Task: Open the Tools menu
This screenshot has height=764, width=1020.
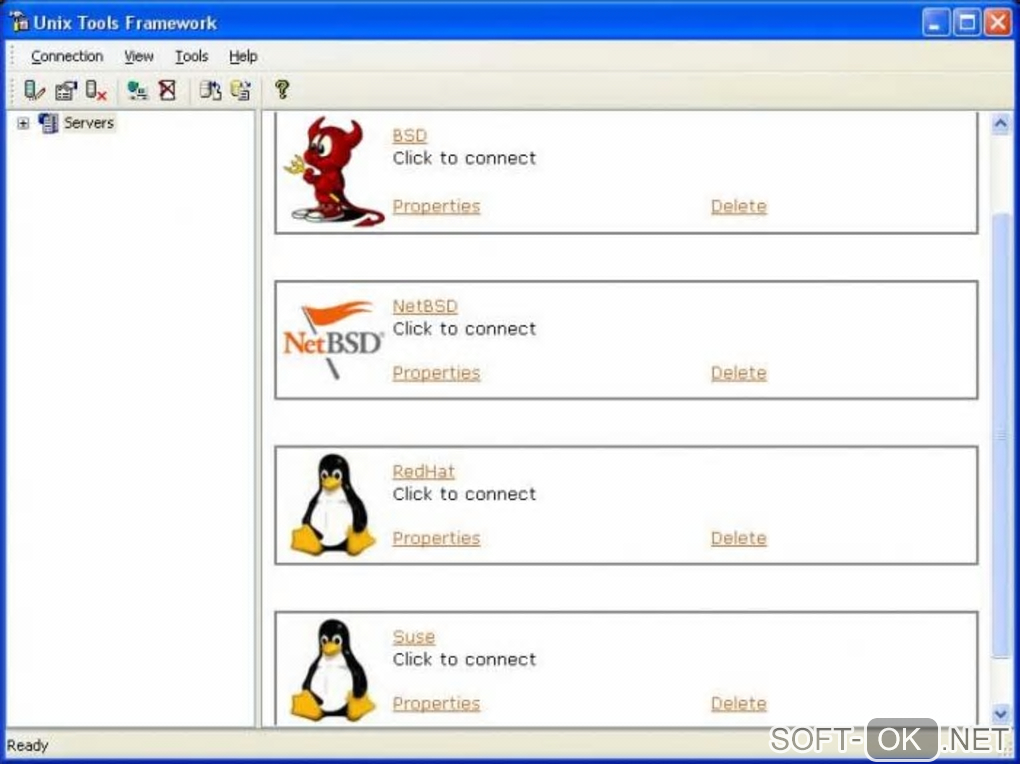Action: coord(191,57)
